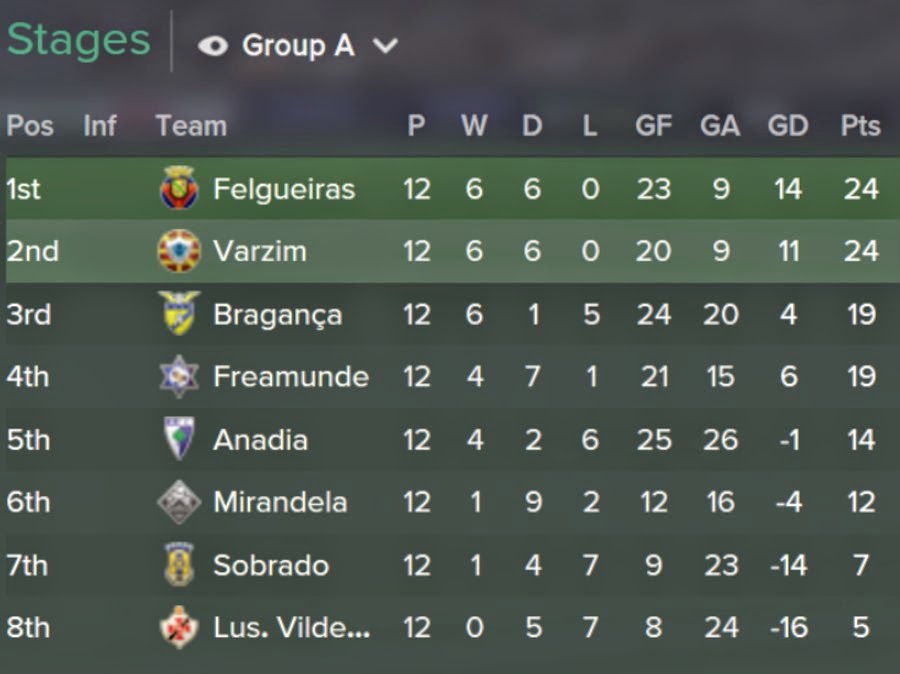Open the Mirandela diamond crest
This screenshot has height=674, width=900.
click(179, 502)
